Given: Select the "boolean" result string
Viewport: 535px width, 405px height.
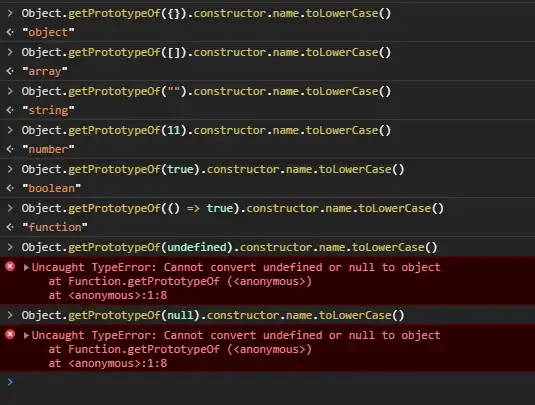Looking at the screenshot, I should coord(52,188).
